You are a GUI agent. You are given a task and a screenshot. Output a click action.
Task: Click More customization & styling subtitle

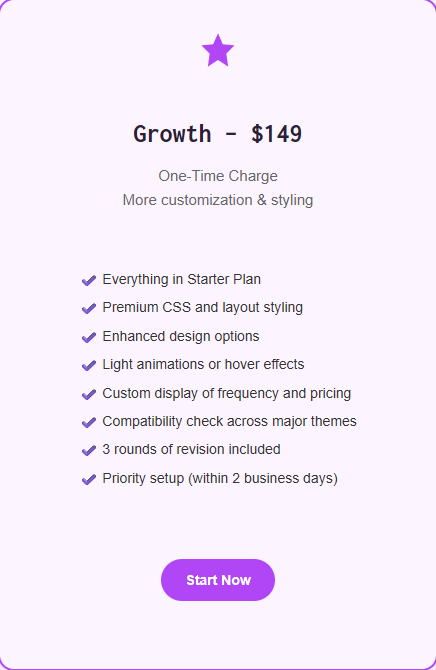218,200
